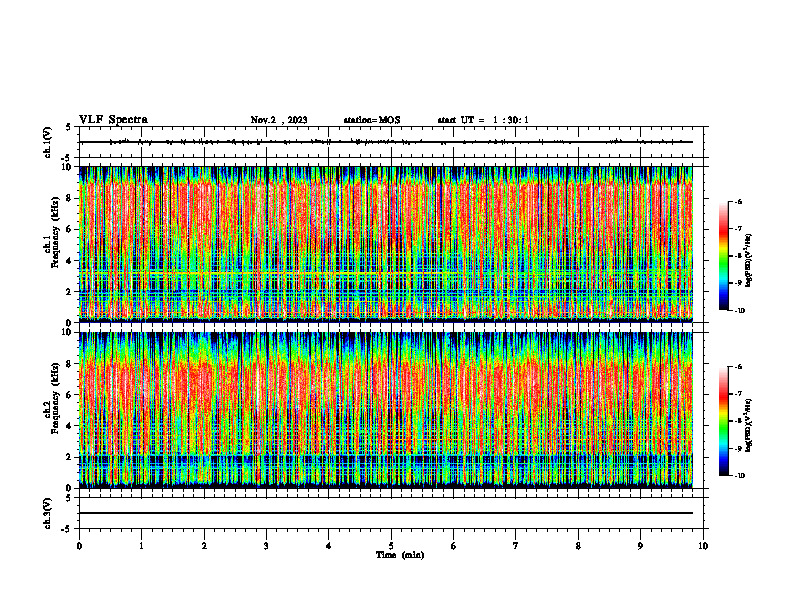Click the ch.1 spectrogram panel
The height and width of the screenshot is (612, 792).
point(386,244)
